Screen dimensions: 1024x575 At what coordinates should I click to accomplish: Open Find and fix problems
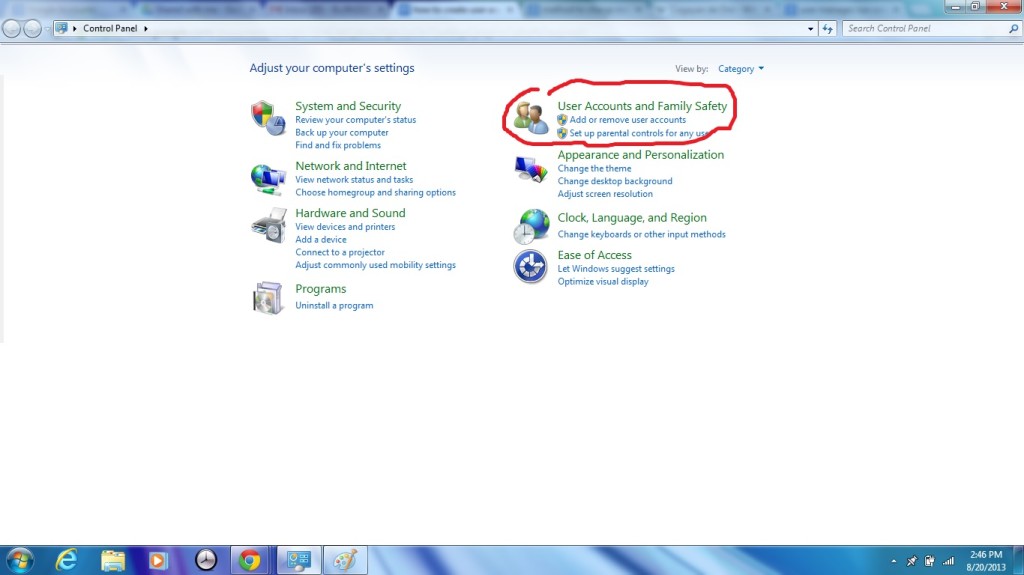[x=338, y=145]
